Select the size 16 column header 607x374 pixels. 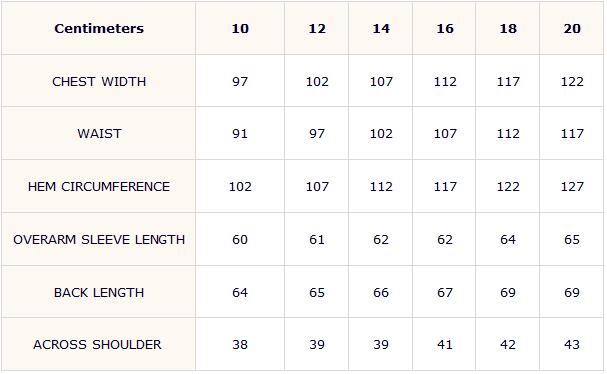(445, 29)
